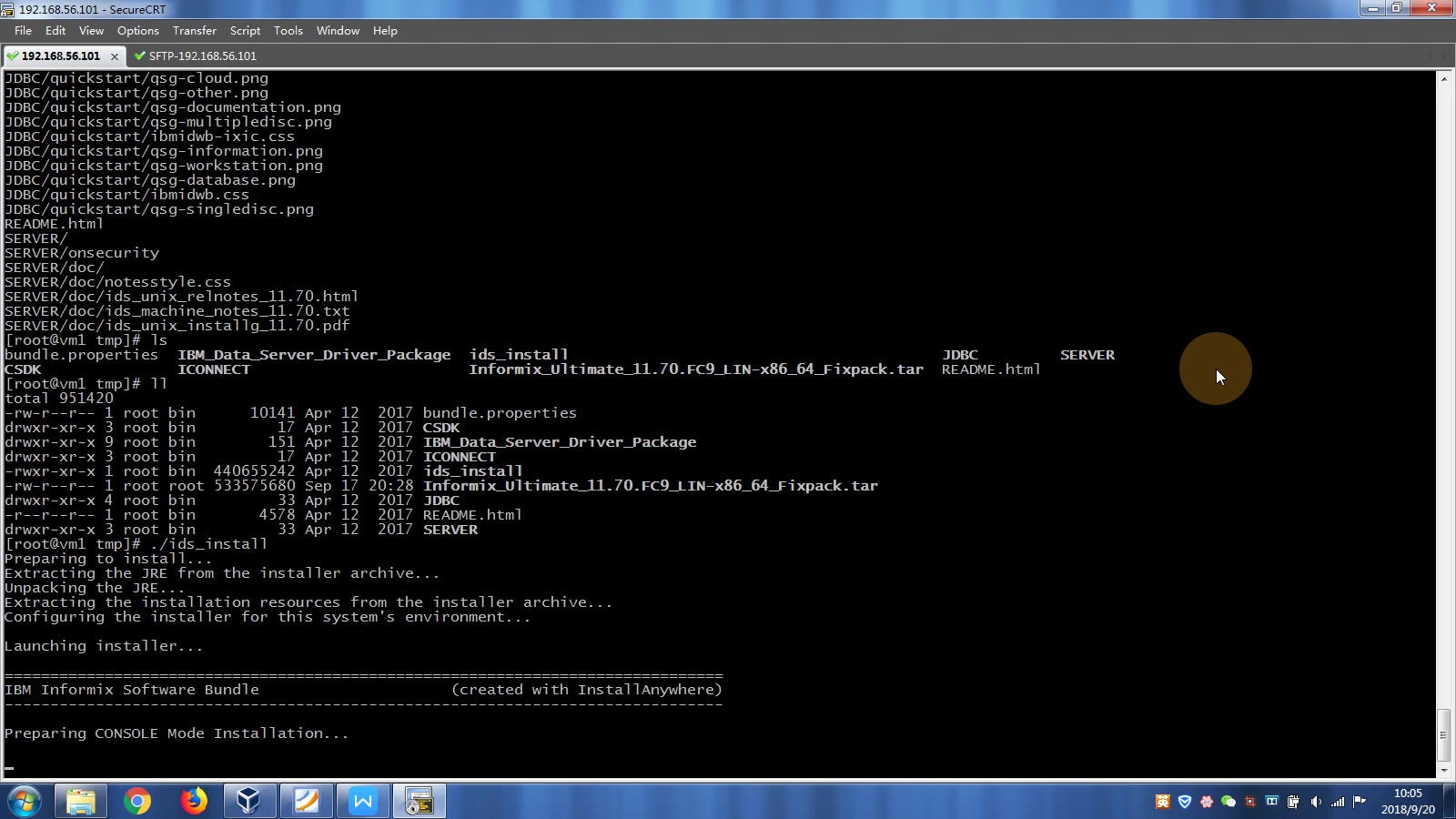1456x819 pixels.
Task: Click the tab bar scroll right arrow
Action: coord(1445,56)
